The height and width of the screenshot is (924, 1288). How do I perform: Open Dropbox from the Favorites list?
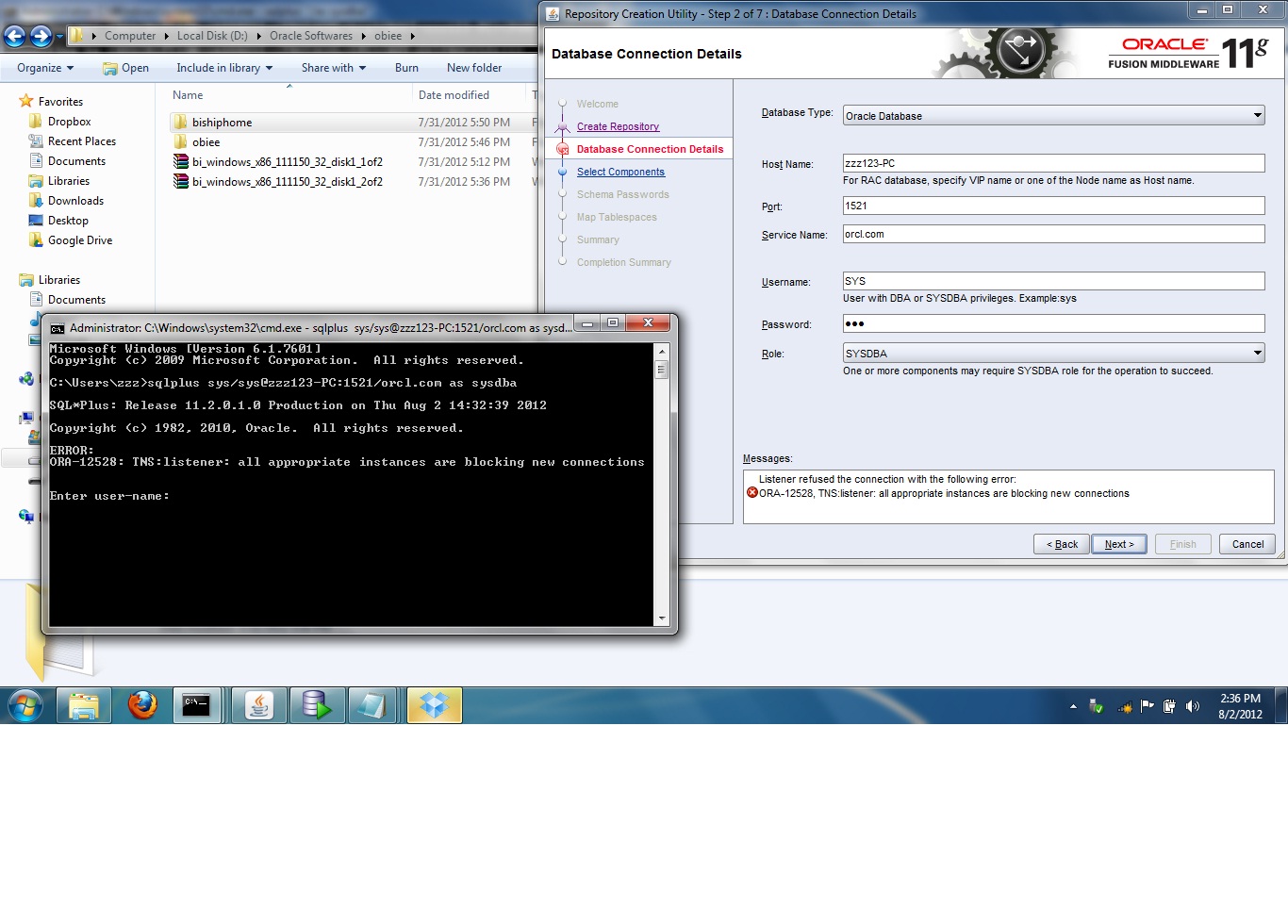(x=69, y=122)
